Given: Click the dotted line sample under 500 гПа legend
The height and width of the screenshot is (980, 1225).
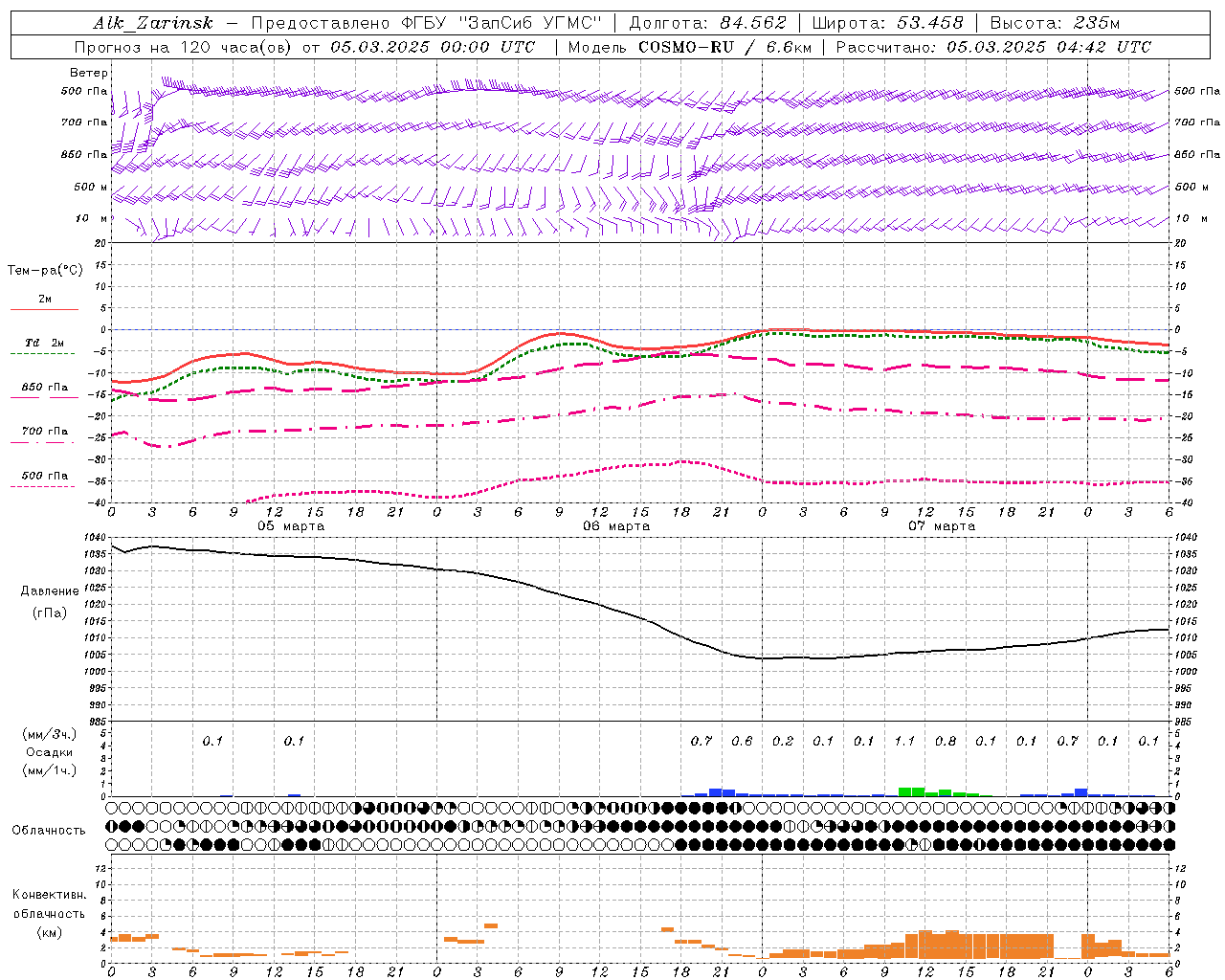Looking at the screenshot, I should [x=43, y=486].
